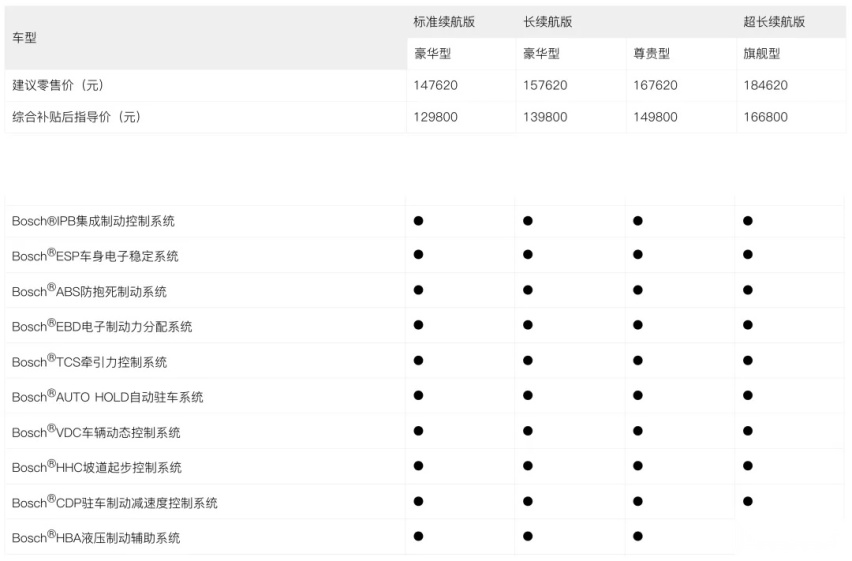Image resolution: width=852 pixels, height=561 pixels.
Task: Click HBA row dot in 标准续航版 column
Action: [418, 536]
